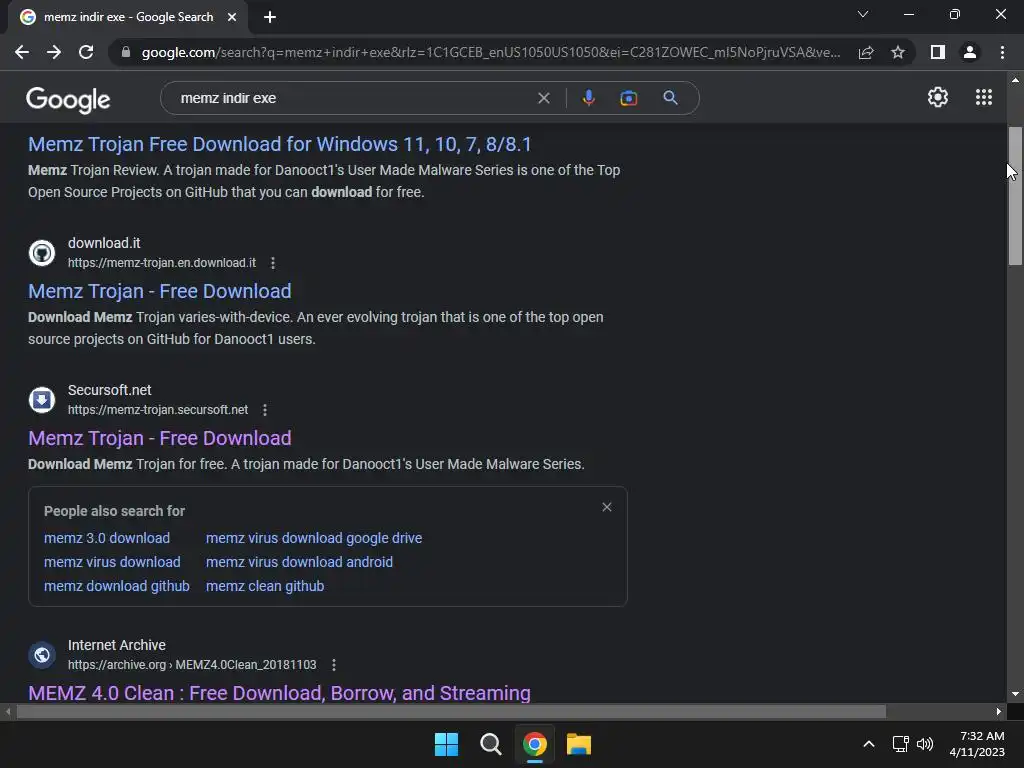Image resolution: width=1024 pixels, height=768 pixels.
Task: Go forward to the next page
Action: pyautogui.click(x=54, y=52)
